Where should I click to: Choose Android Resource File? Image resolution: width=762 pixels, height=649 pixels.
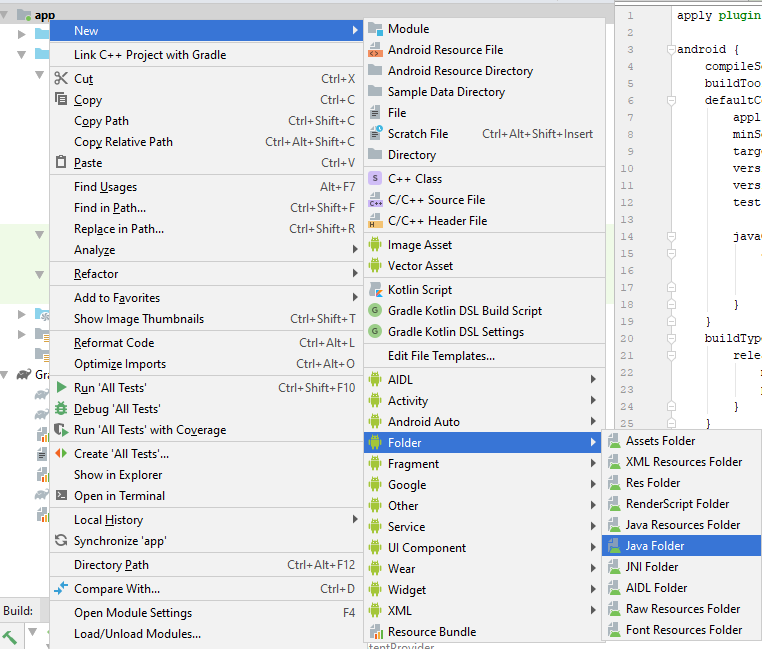coord(445,50)
